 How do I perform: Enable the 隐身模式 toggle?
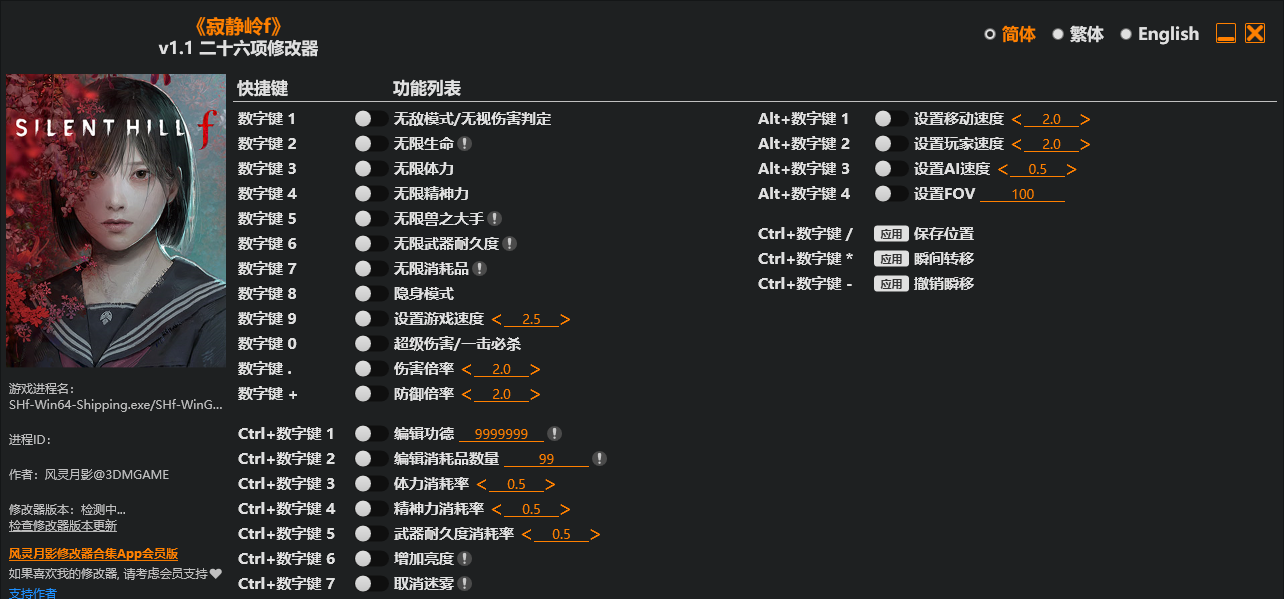[x=370, y=294]
